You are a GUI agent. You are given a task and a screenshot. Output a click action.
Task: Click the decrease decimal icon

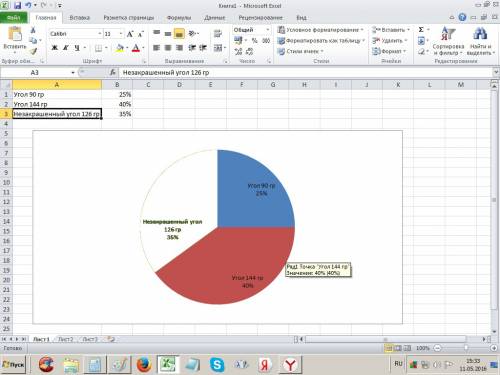pos(249,51)
